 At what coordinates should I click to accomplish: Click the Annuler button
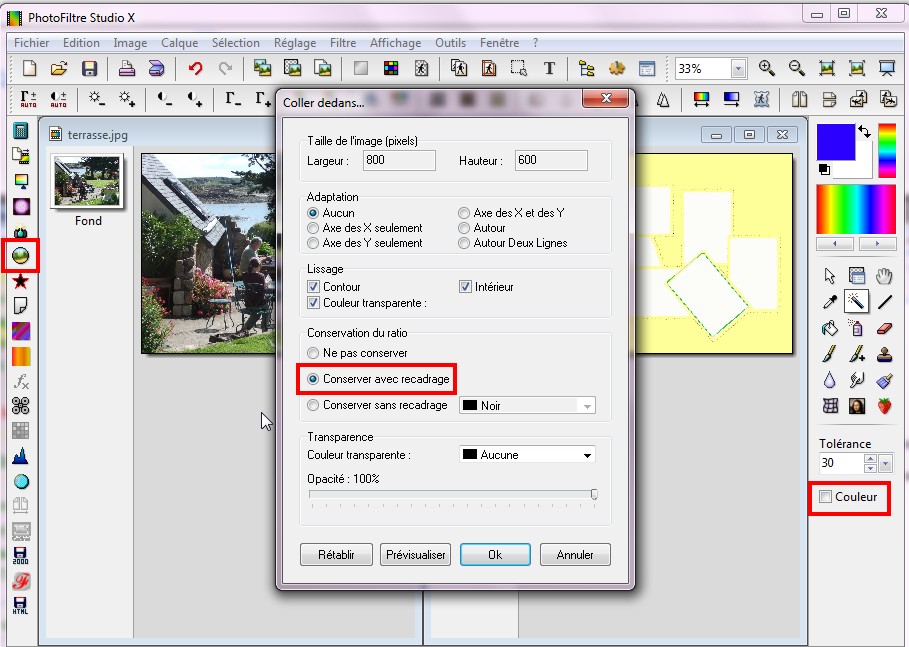[x=575, y=554]
